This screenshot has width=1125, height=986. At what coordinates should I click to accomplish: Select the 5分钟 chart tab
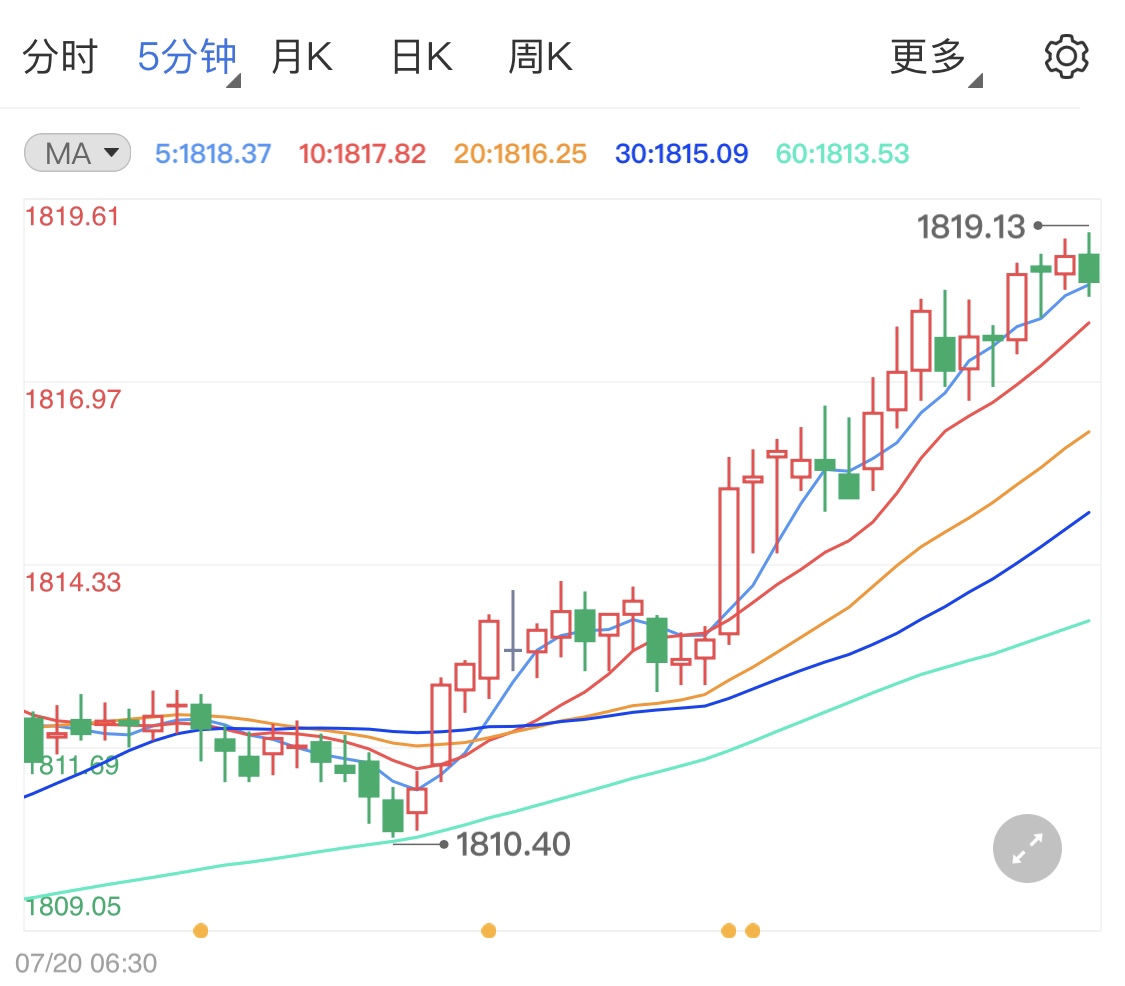pos(187,57)
